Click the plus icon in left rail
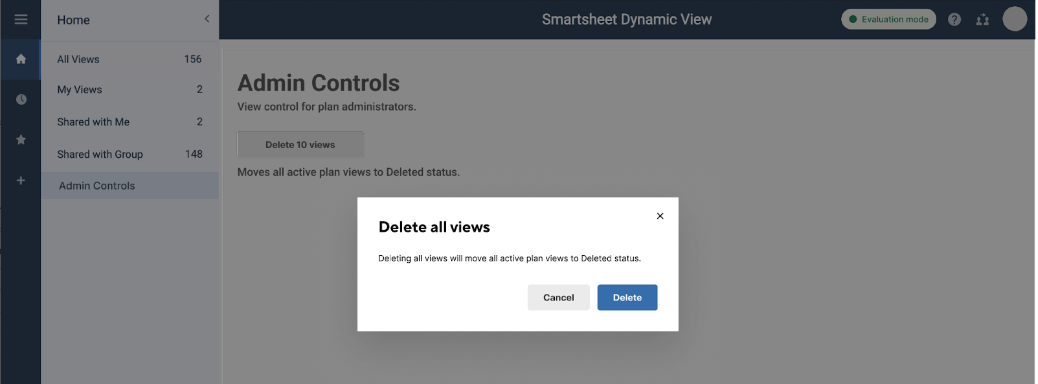 (x=21, y=180)
